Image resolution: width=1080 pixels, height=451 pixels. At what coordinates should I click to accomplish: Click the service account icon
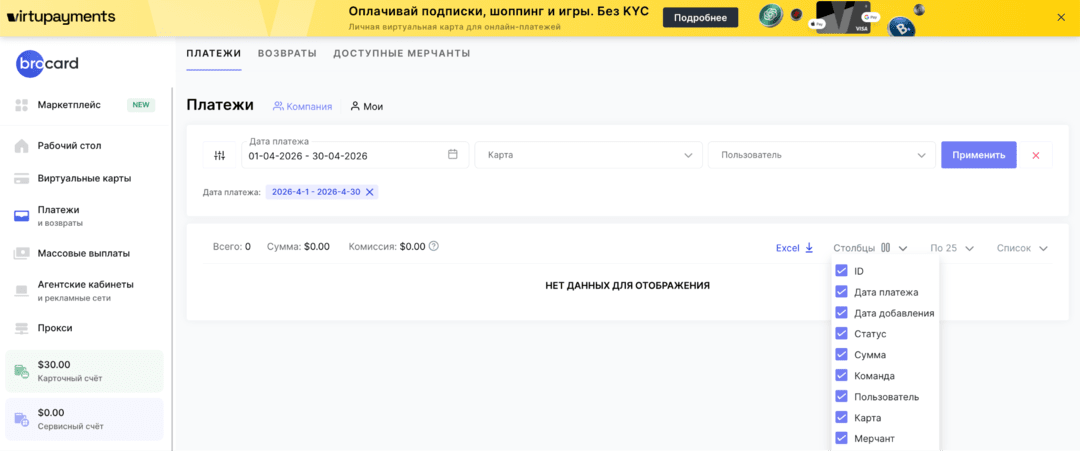point(21,419)
